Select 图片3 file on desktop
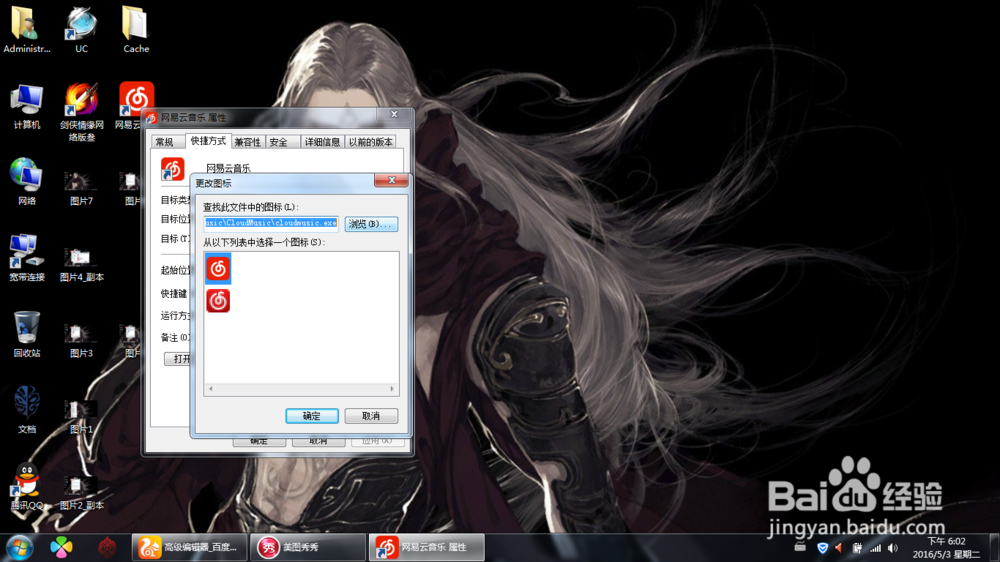 pyautogui.click(x=82, y=340)
